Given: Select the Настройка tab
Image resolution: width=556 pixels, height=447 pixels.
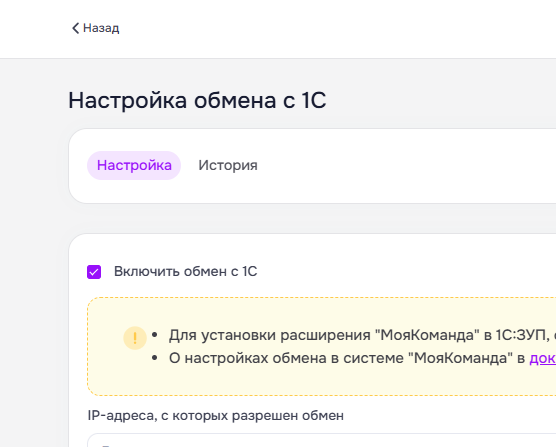Looking at the screenshot, I should (x=134, y=166).
